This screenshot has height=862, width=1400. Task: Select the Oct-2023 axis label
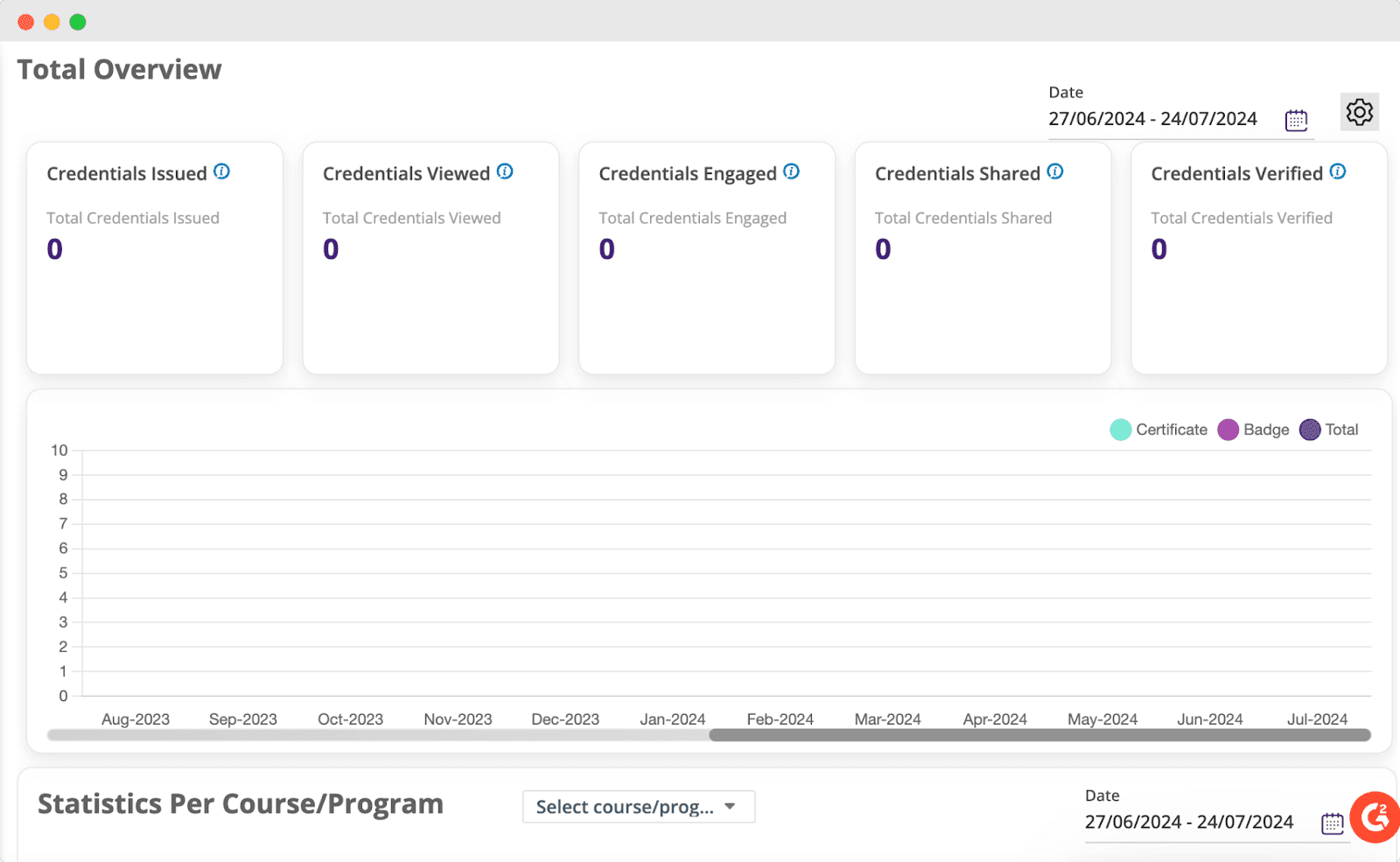coord(351,719)
